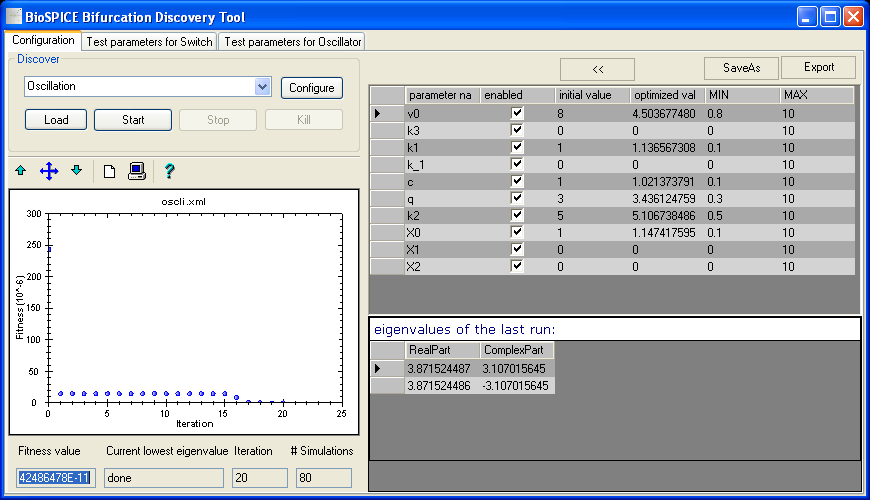Click the optimized val column header
This screenshot has width=870, height=500.
point(667,95)
